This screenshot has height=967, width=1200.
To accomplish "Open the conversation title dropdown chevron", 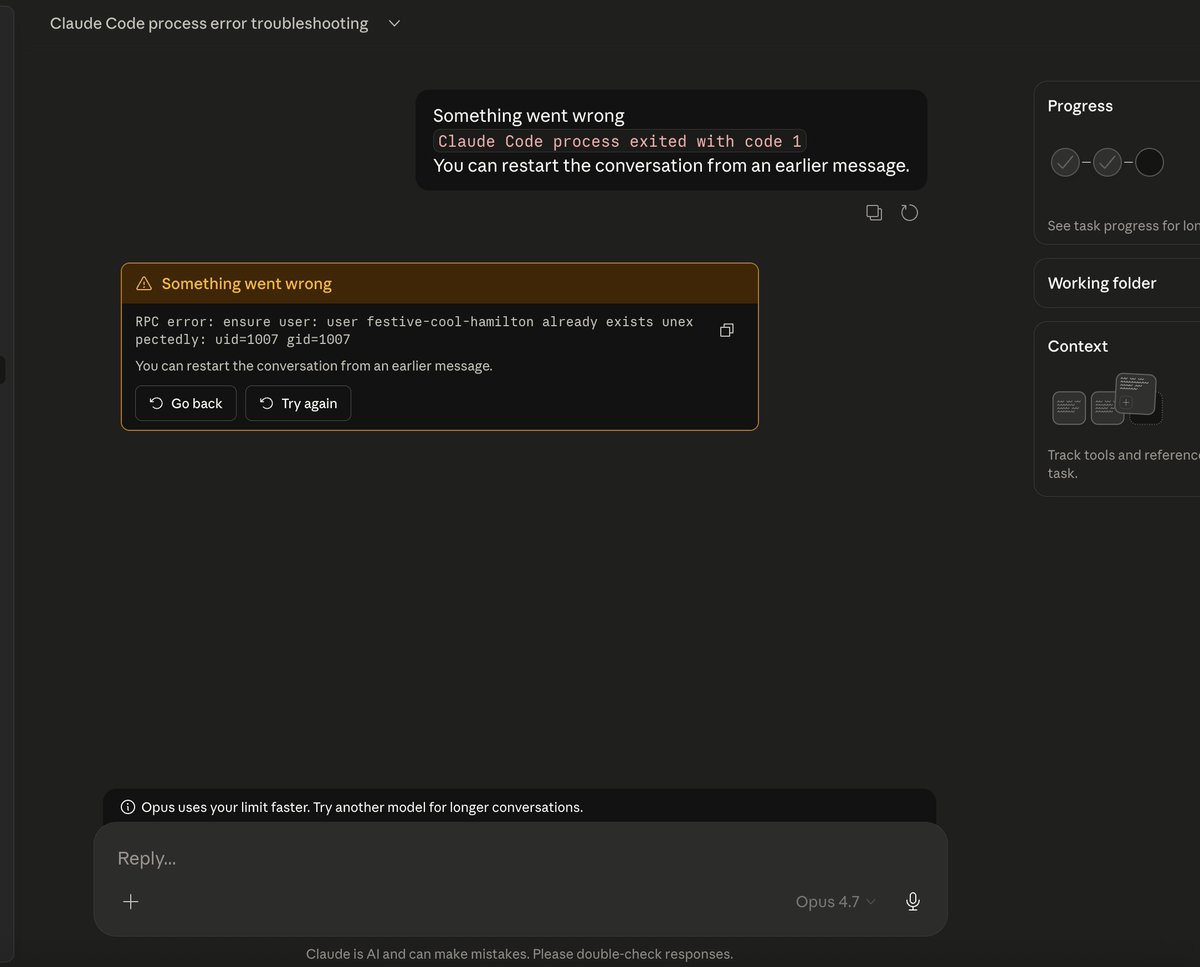I will coord(394,24).
